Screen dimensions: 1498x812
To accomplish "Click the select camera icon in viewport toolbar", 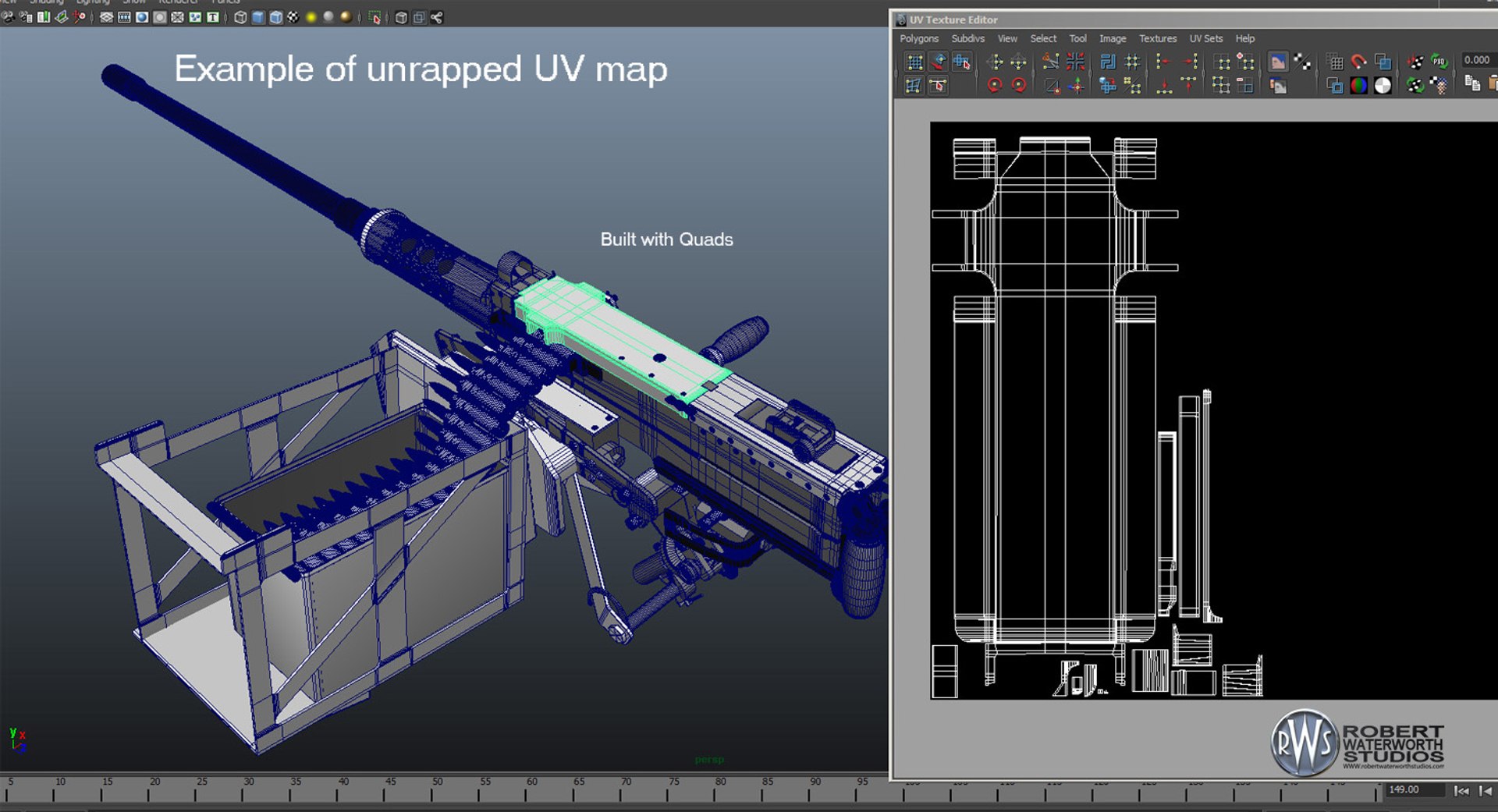I will pyautogui.click(x=8, y=17).
